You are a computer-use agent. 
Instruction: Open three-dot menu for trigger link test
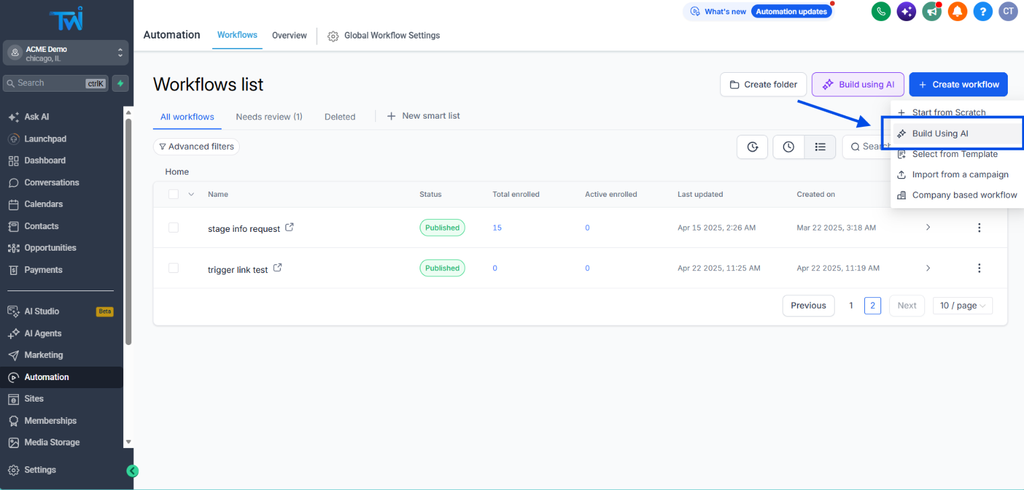click(979, 268)
